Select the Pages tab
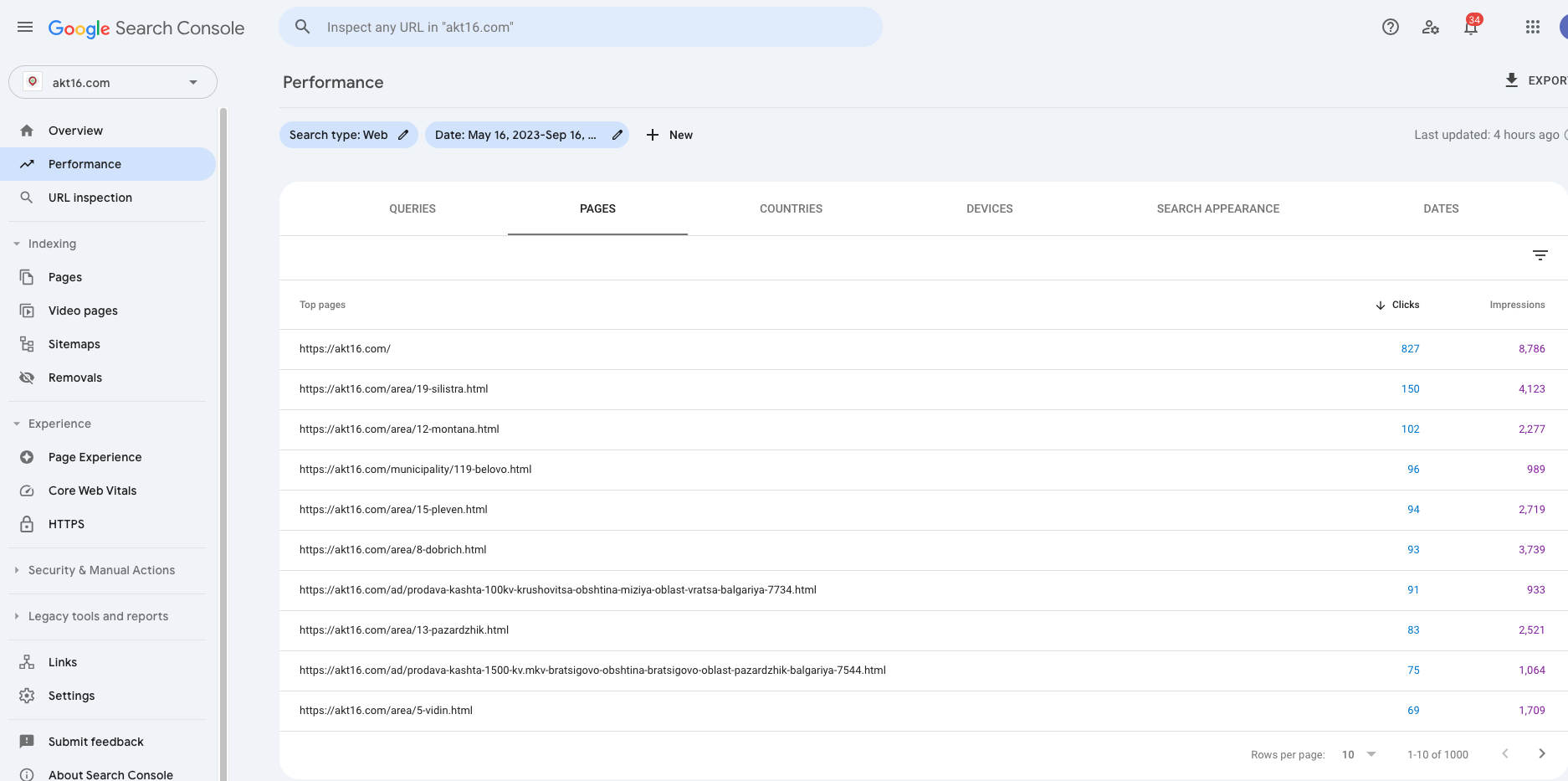This screenshot has height=781, width=1568. tap(597, 208)
